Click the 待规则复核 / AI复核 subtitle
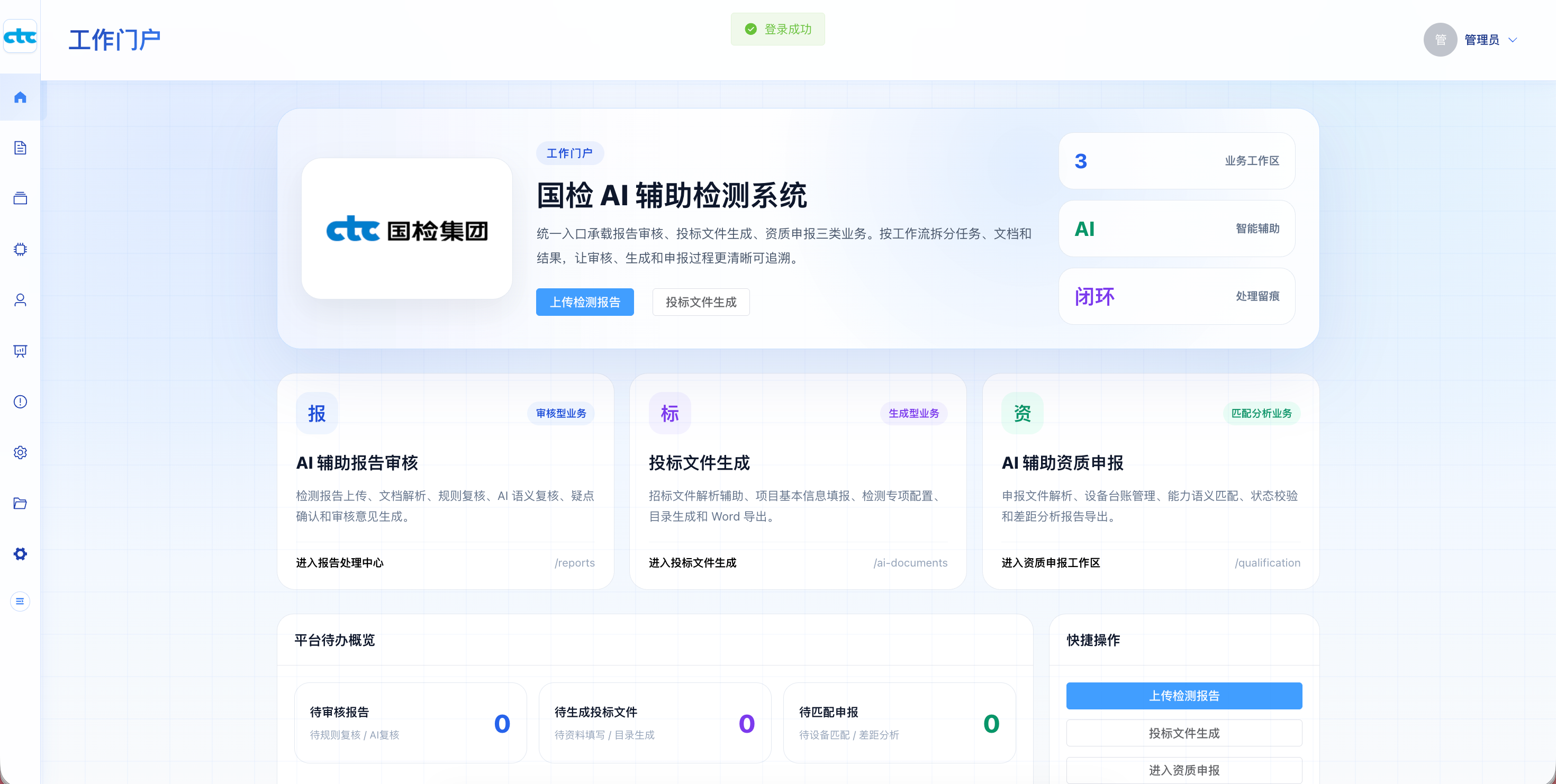 tap(355, 735)
